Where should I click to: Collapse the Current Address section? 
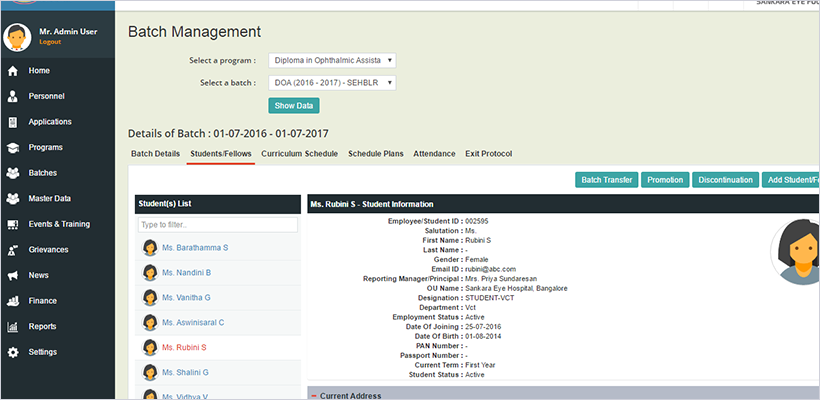point(313,396)
